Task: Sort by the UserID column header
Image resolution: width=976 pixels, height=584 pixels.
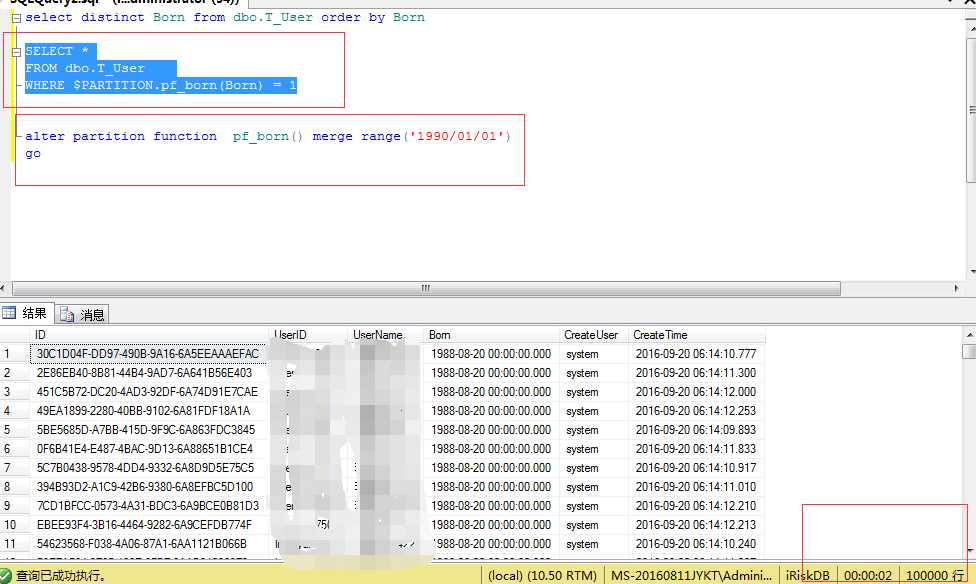Action: coord(307,335)
